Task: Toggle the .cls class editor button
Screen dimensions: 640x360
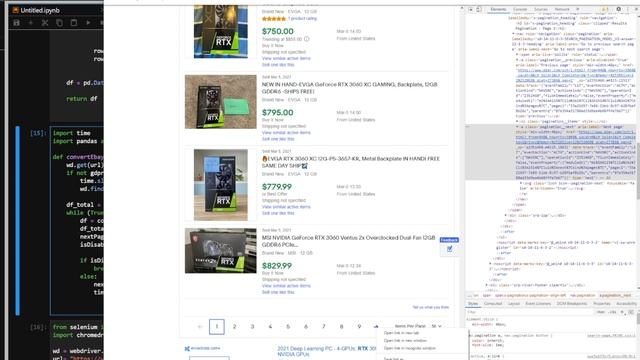Action: click(x=612, y=312)
